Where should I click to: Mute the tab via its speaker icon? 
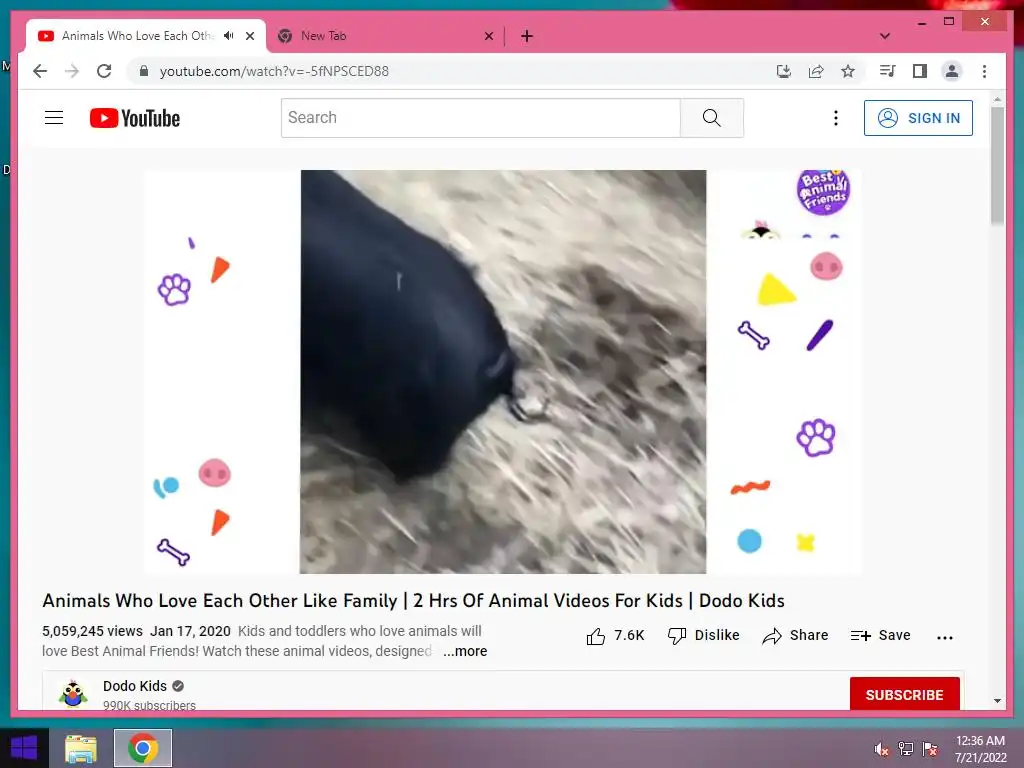229,36
